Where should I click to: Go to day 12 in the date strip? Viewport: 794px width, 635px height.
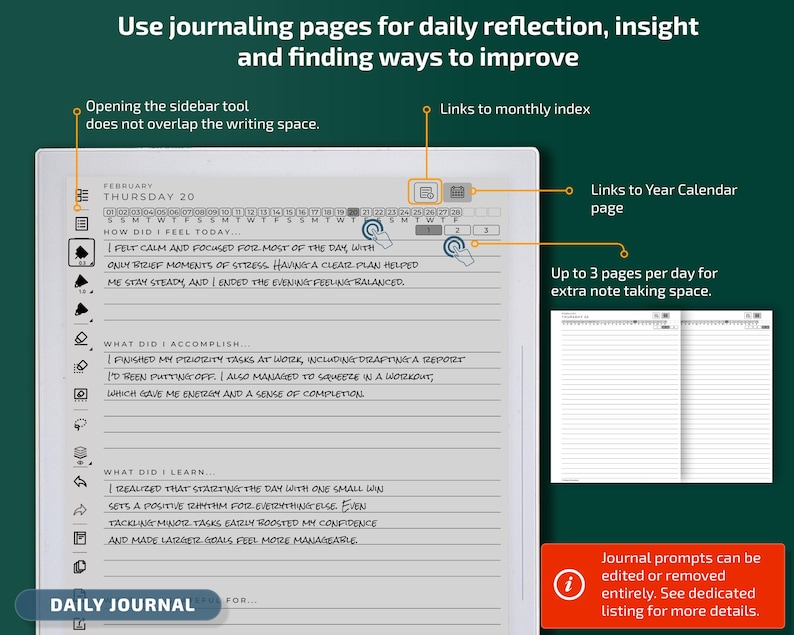point(251,212)
